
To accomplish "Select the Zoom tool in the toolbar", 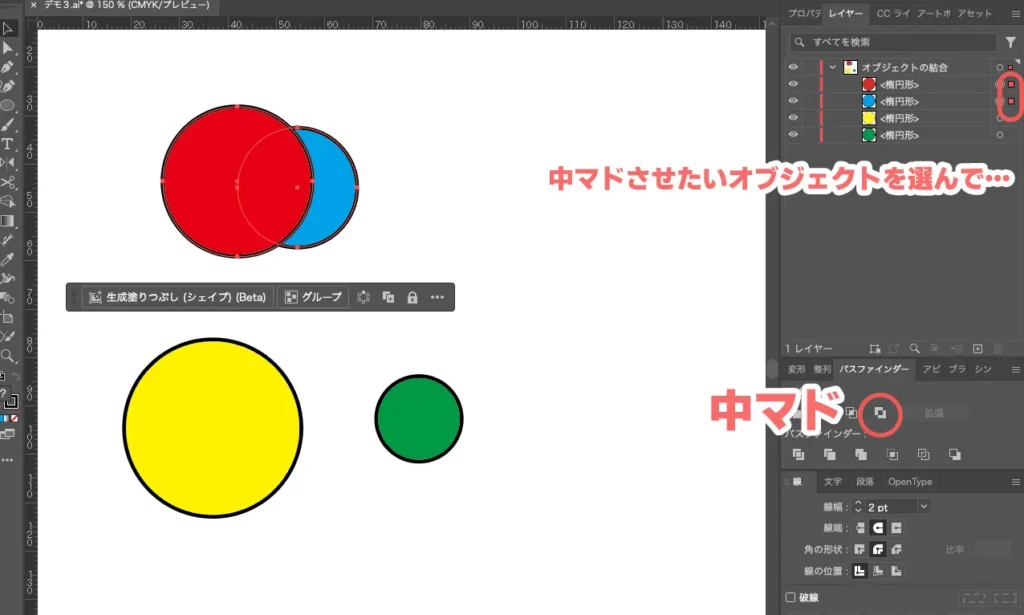I will coord(8,355).
